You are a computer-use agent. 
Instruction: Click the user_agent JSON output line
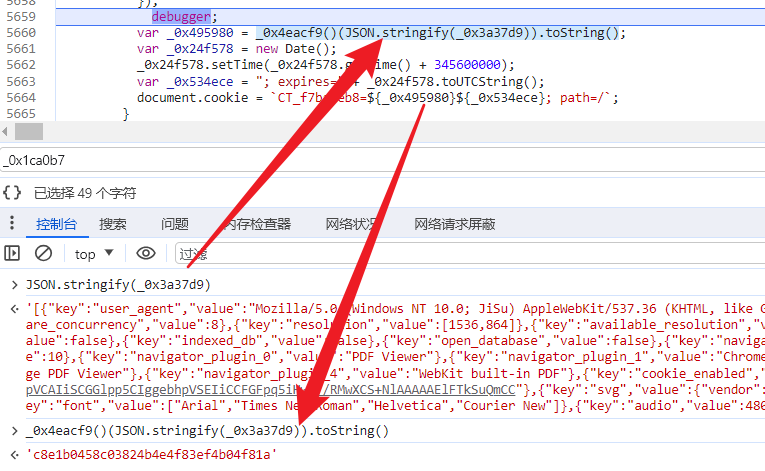tap(395, 309)
